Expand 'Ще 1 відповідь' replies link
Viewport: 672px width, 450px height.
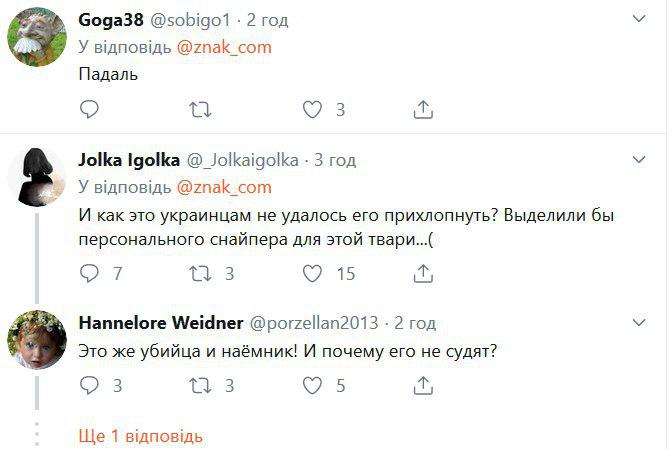click(x=140, y=436)
